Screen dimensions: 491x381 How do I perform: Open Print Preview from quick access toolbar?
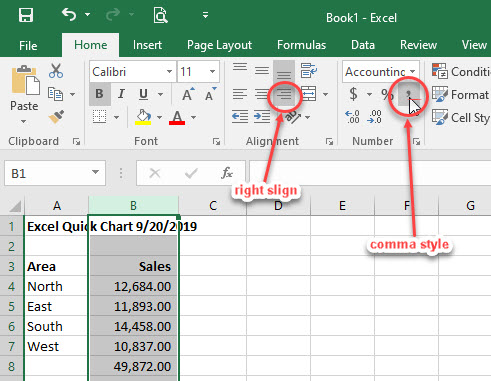point(160,15)
